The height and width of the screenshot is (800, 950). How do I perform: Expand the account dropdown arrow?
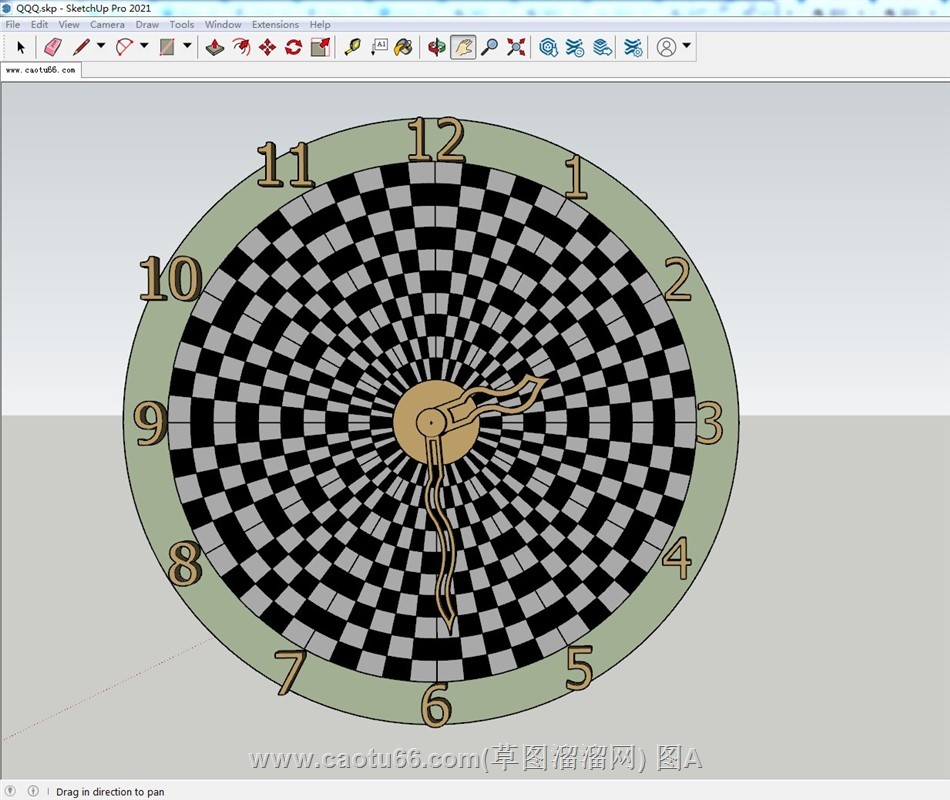click(686, 45)
